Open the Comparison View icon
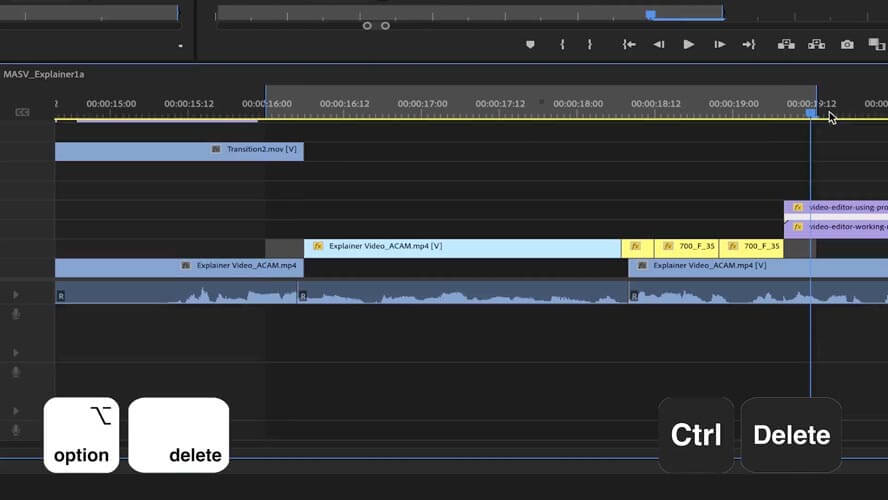 pos(877,44)
